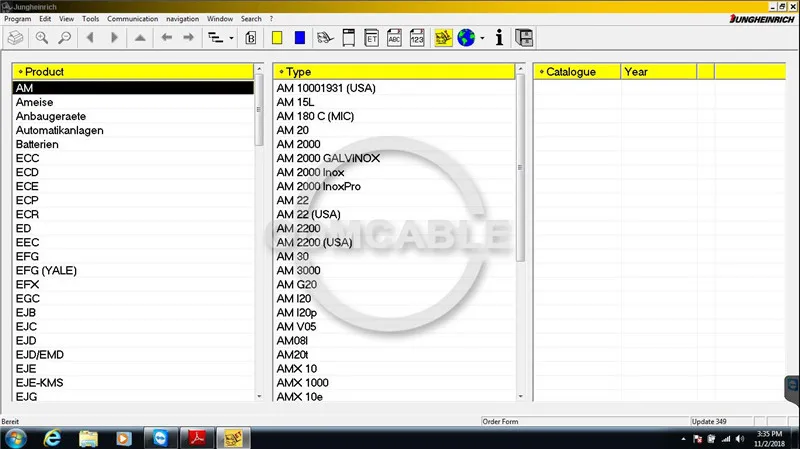Click the zoom in magnifier icon
Viewport: 800px width, 449px height.
[x=42, y=38]
